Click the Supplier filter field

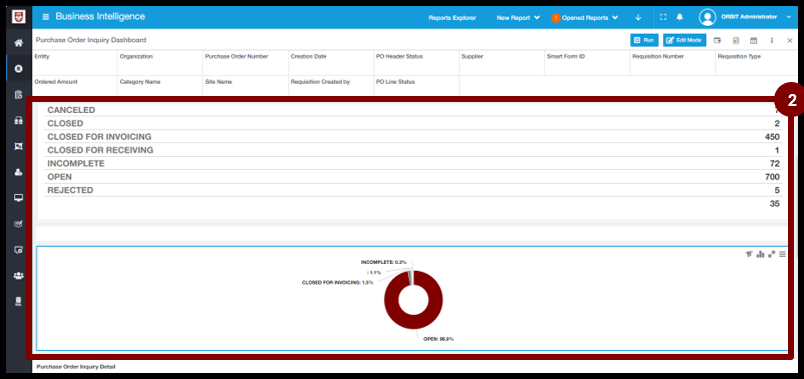coord(502,63)
